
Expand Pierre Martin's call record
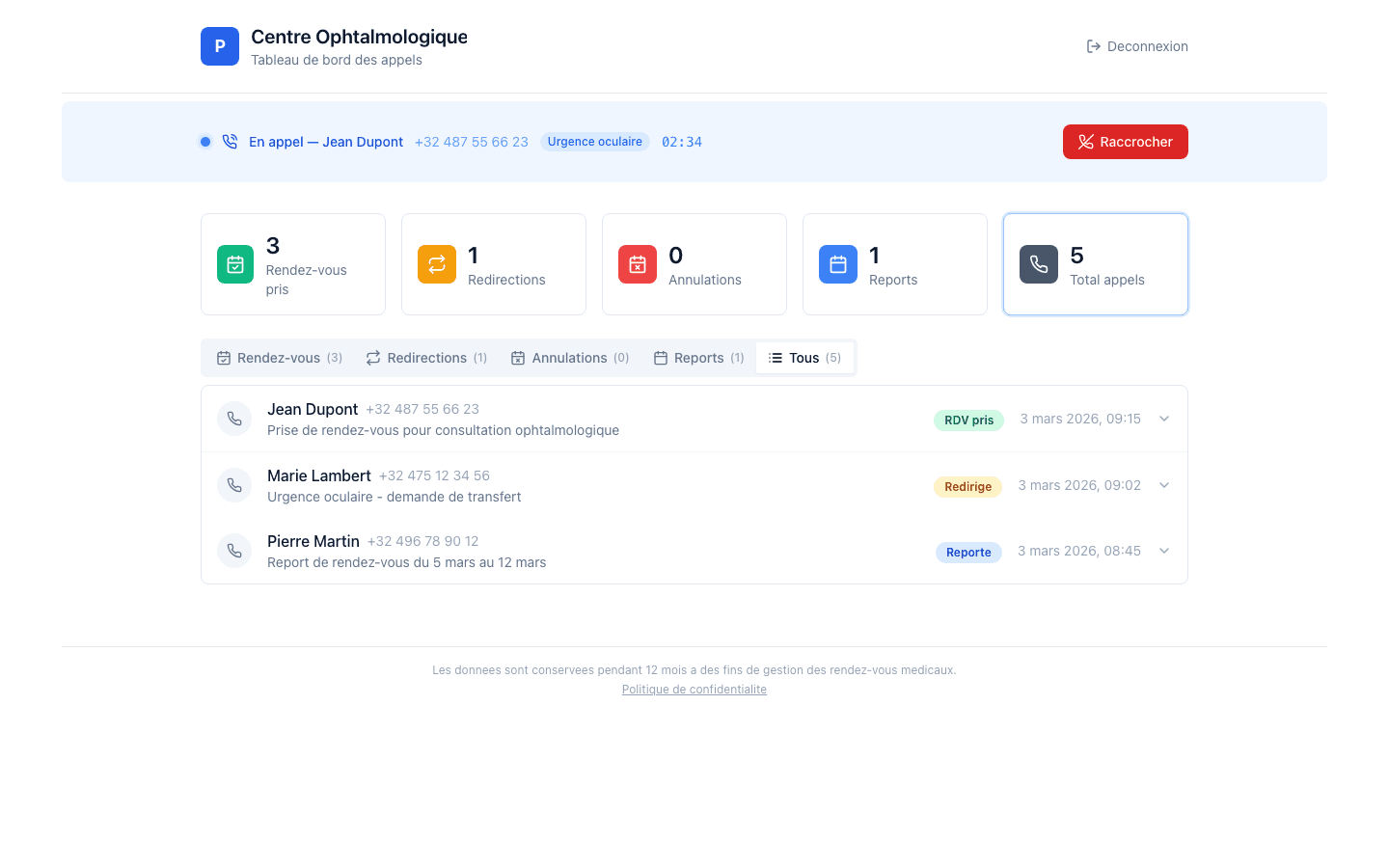coord(1164,551)
